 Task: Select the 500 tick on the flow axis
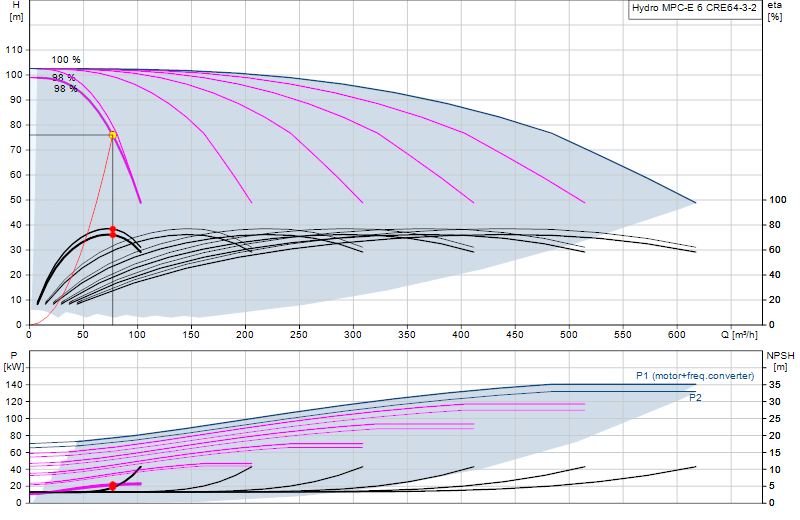[x=569, y=335]
